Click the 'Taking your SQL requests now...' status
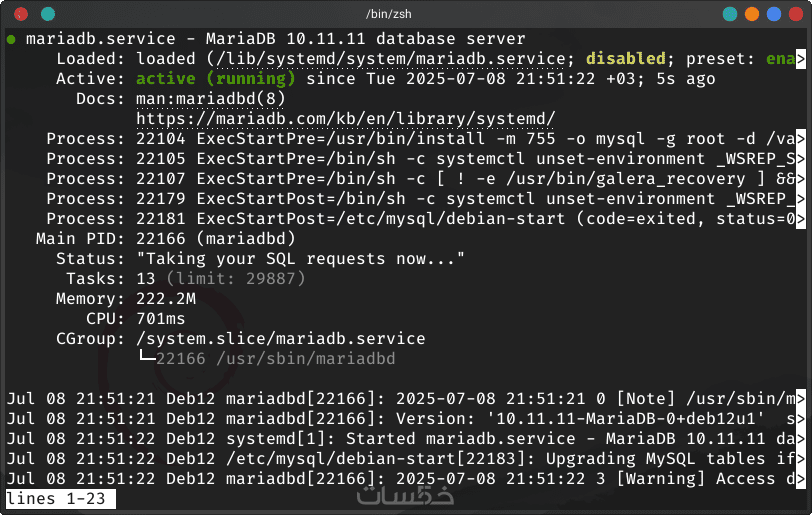The width and height of the screenshot is (812, 515). [x=300, y=259]
